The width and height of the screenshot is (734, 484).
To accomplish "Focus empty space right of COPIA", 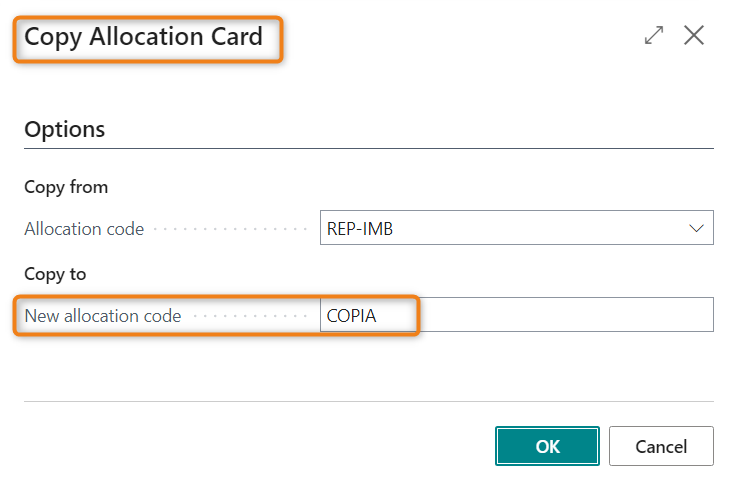I will (x=560, y=316).
